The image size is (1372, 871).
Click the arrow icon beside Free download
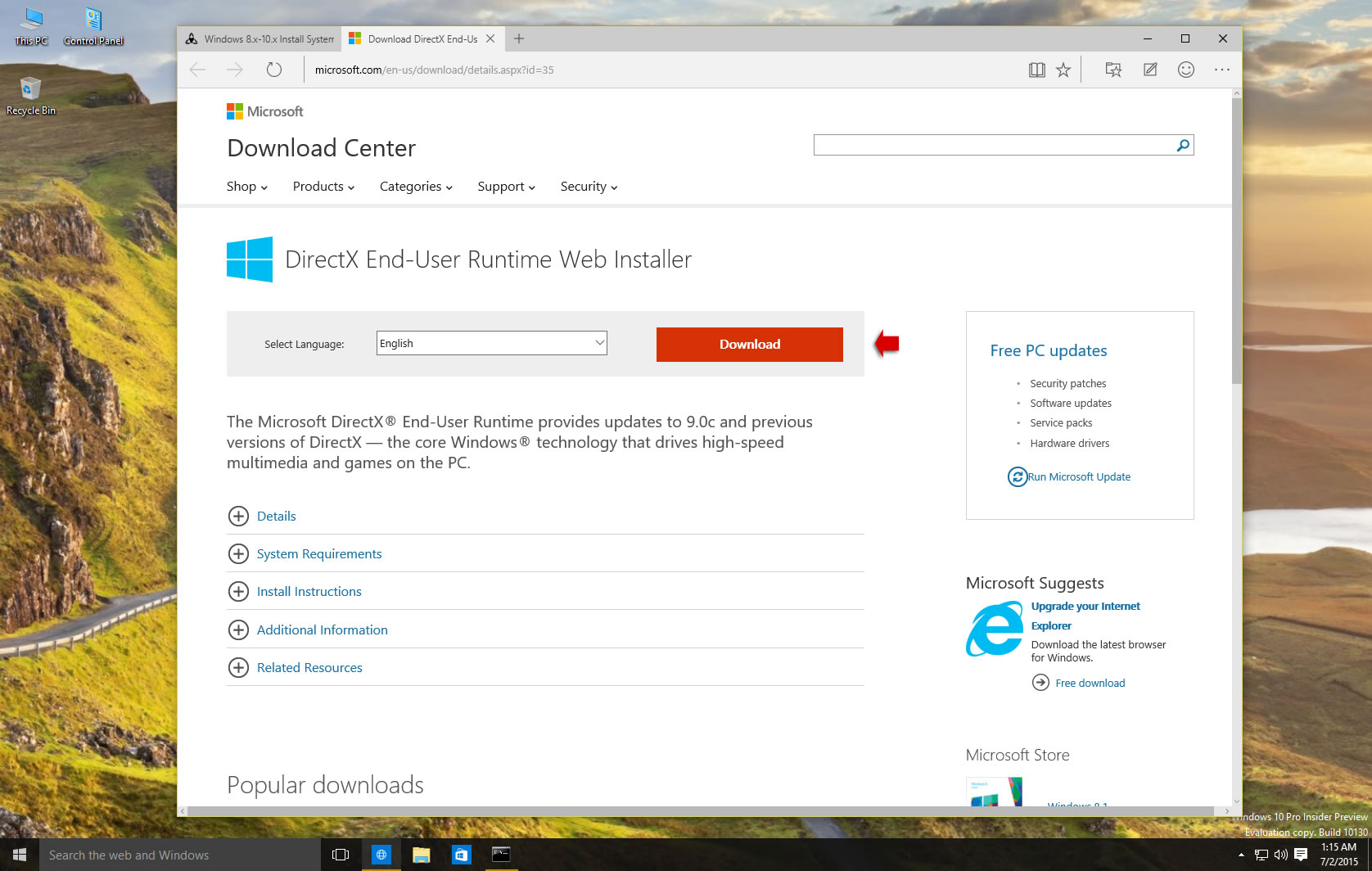pos(1040,683)
